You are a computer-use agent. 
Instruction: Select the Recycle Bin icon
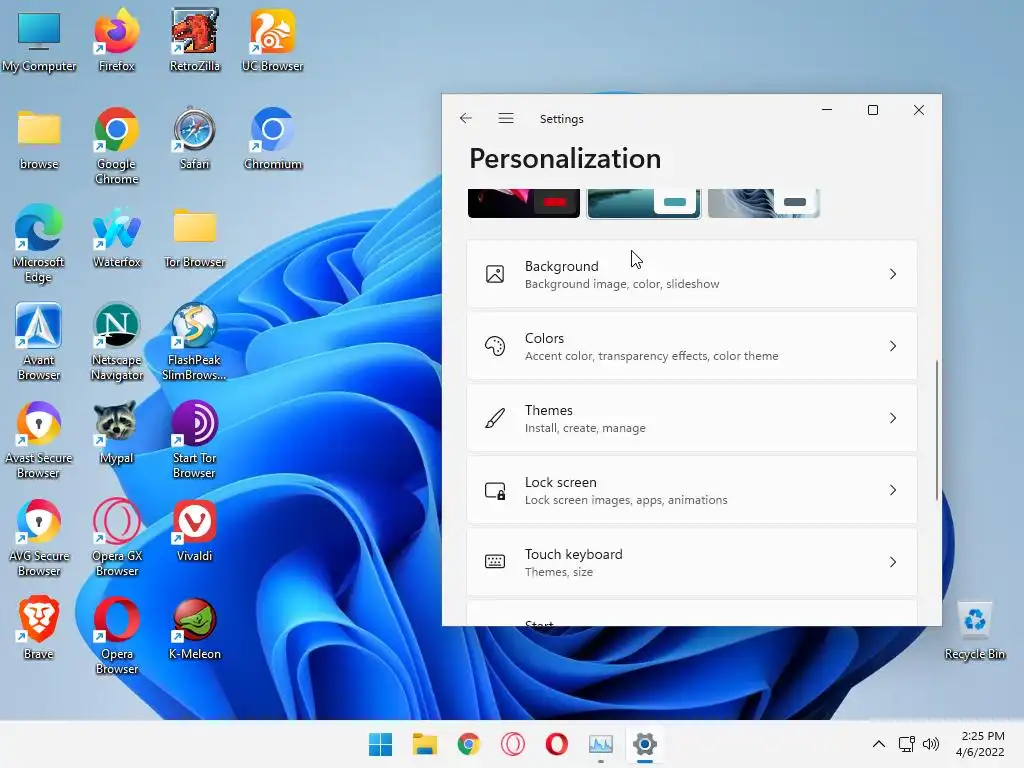(x=974, y=630)
